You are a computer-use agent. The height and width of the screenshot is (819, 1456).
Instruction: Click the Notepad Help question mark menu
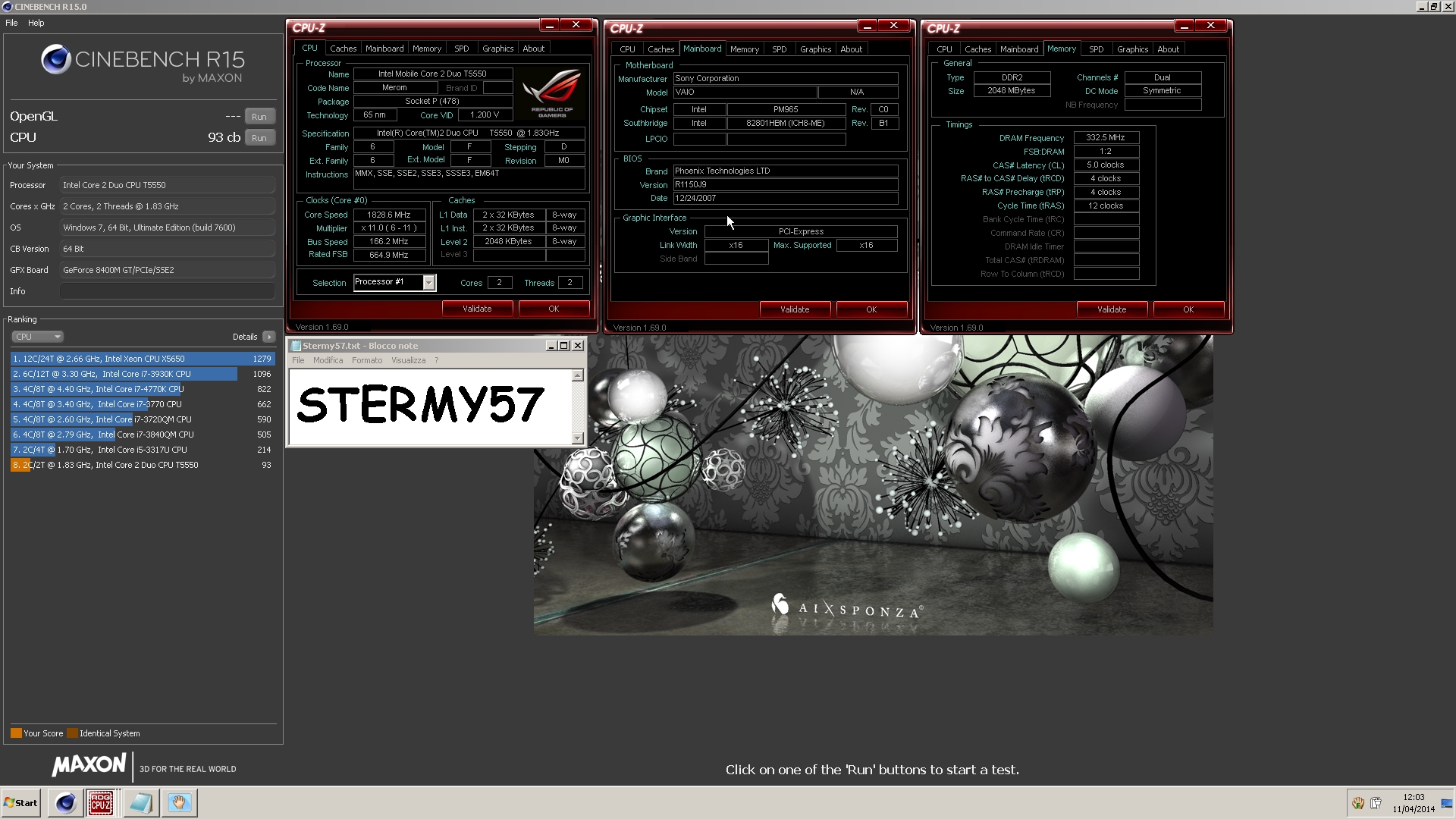(436, 360)
